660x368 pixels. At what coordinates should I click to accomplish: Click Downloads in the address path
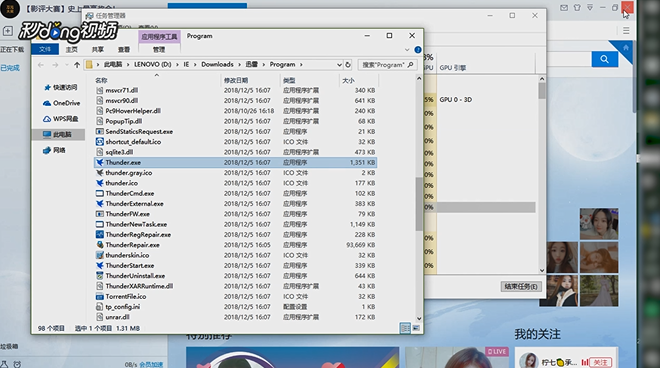click(217, 65)
